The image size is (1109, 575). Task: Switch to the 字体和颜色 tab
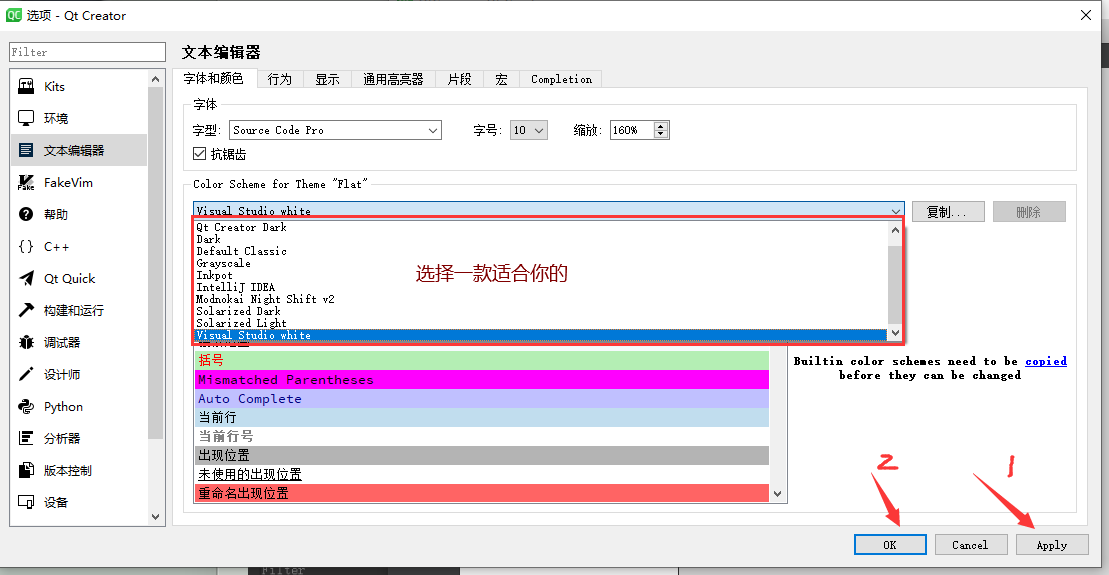(x=214, y=79)
